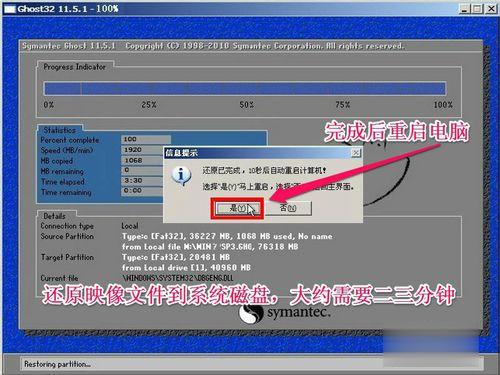The height and width of the screenshot is (375, 500).
Task: Click the 是(Y) button to restart now
Action: (237, 209)
